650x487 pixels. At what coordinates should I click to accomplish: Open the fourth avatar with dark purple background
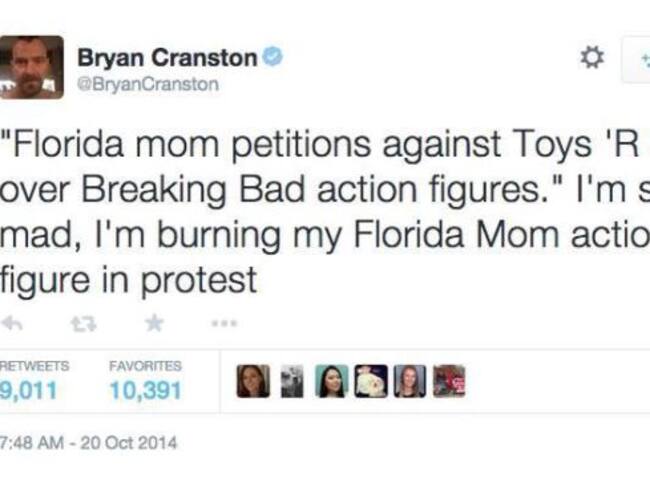[x=370, y=381]
